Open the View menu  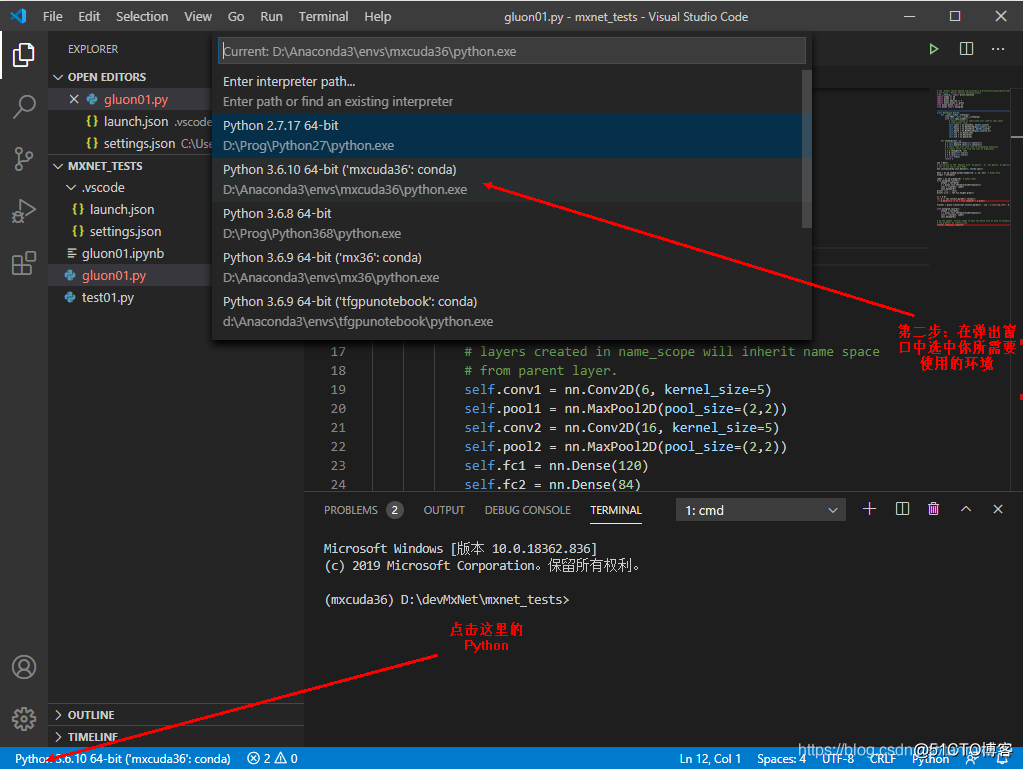[198, 16]
